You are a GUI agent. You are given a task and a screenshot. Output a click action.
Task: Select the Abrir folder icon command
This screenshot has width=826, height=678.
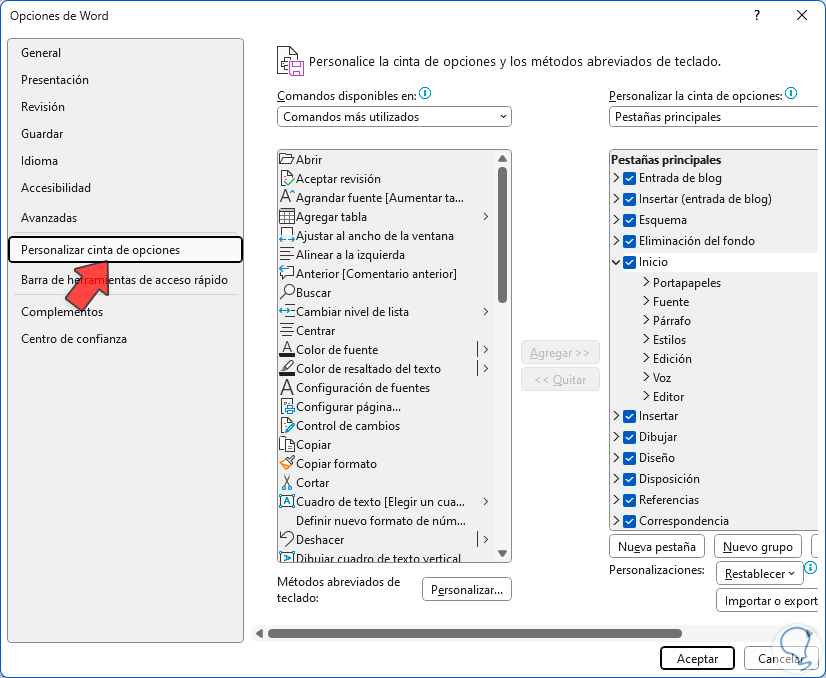click(287, 159)
